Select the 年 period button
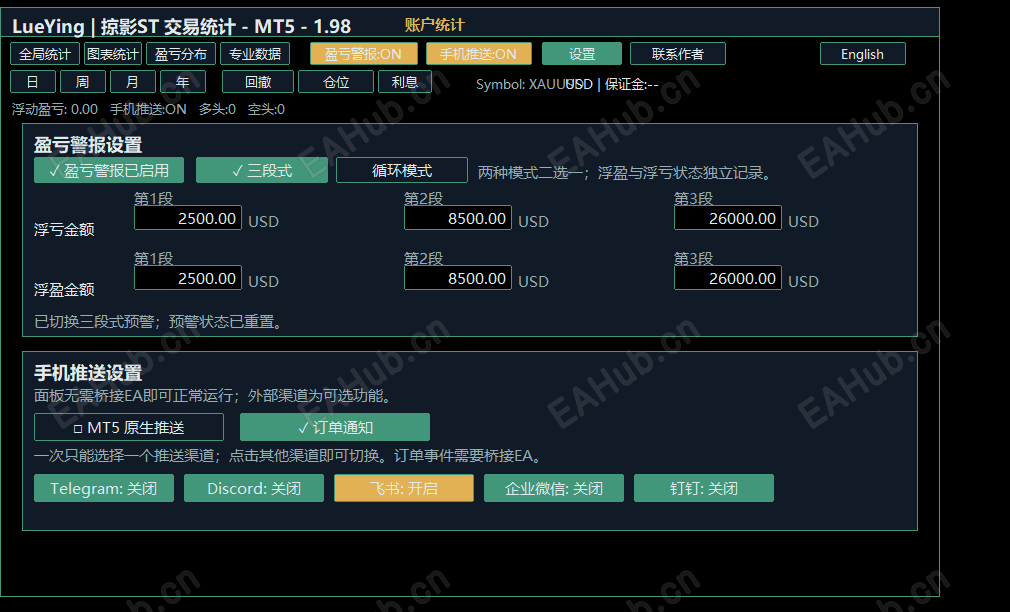This screenshot has width=1010, height=612. [183, 82]
